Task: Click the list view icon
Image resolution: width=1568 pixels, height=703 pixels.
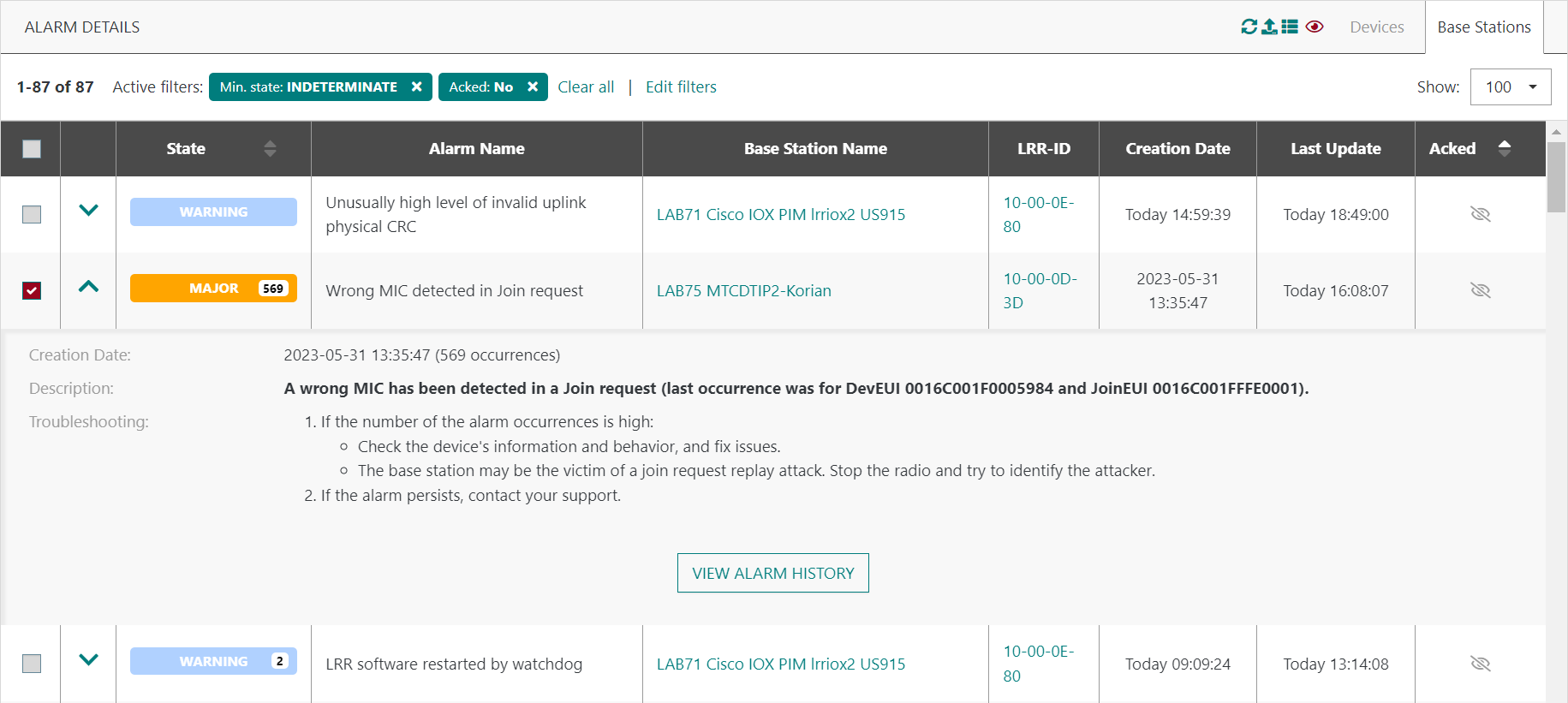Action: click(x=1290, y=27)
